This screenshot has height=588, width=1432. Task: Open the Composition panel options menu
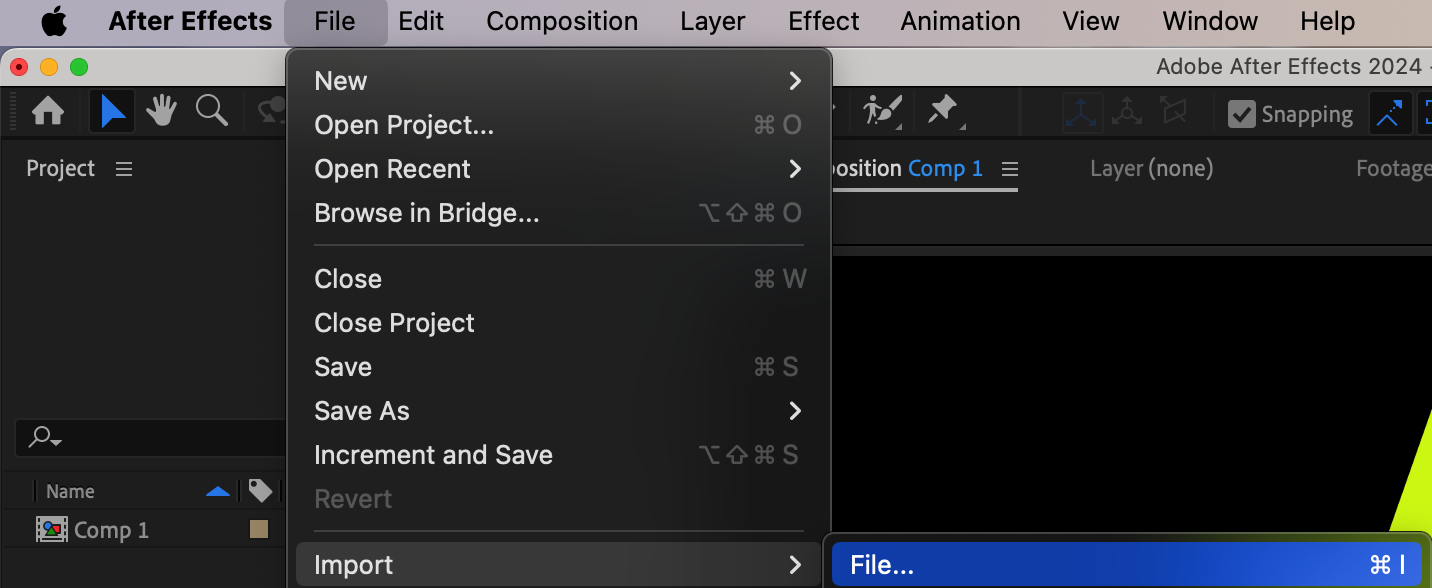1010,169
